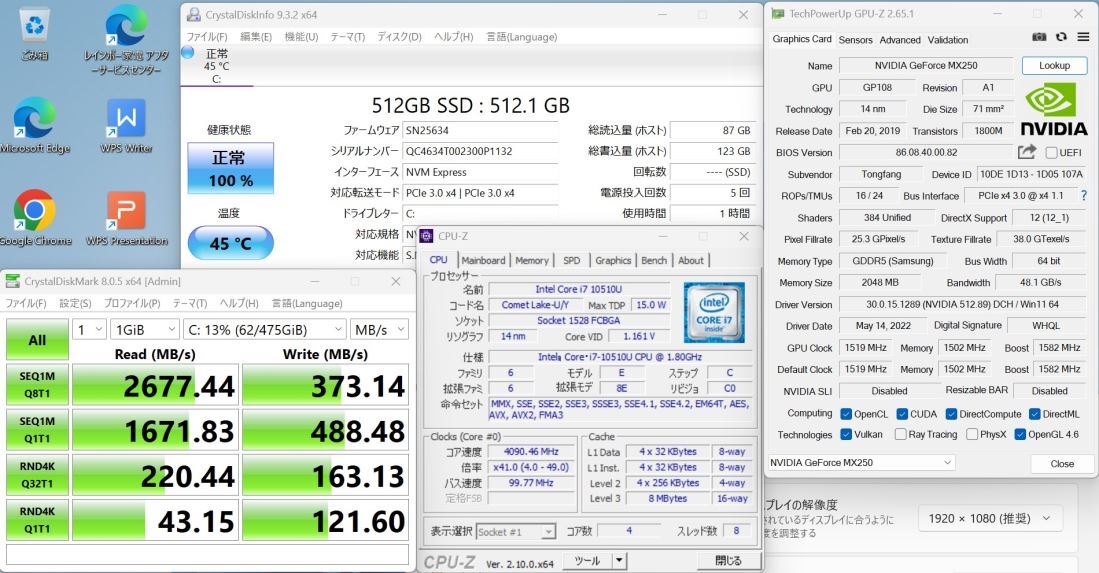1099x573 pixels.
Task: Toggle the DirectCompute checkbox
Action: tap(951, 414)
